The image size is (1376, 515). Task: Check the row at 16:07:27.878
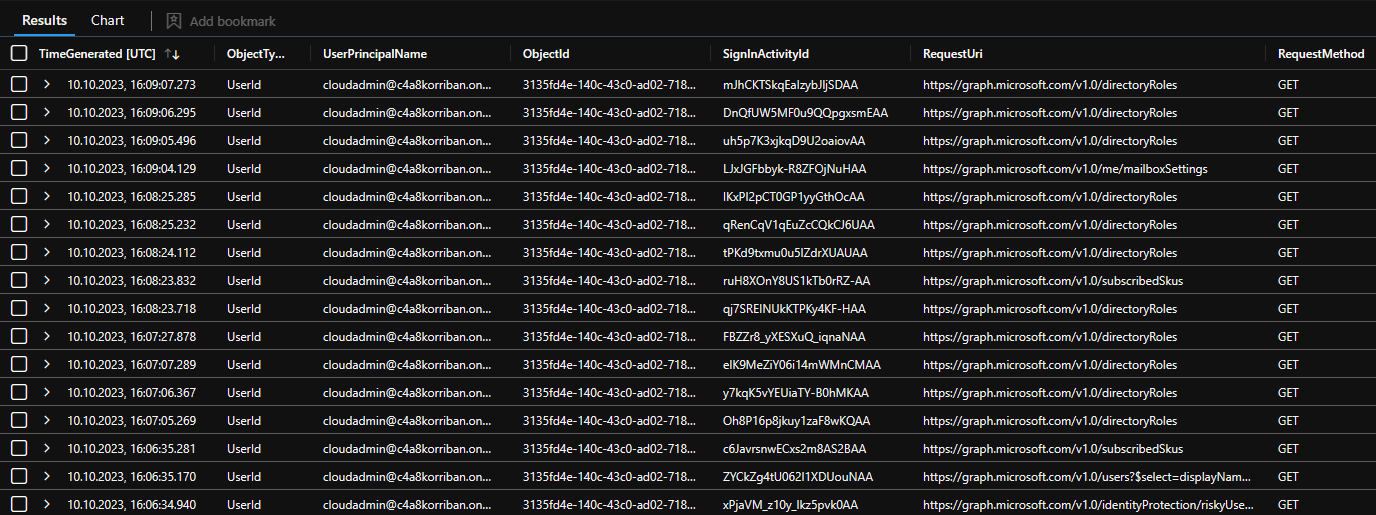tap(19, 337)
